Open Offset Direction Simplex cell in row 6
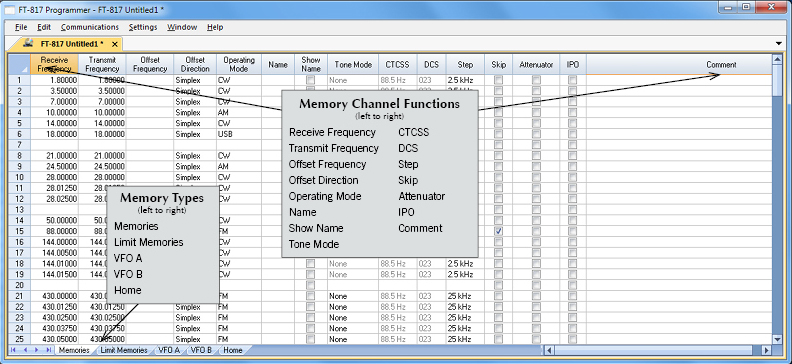Screen dimensions: 792x364 194,134
